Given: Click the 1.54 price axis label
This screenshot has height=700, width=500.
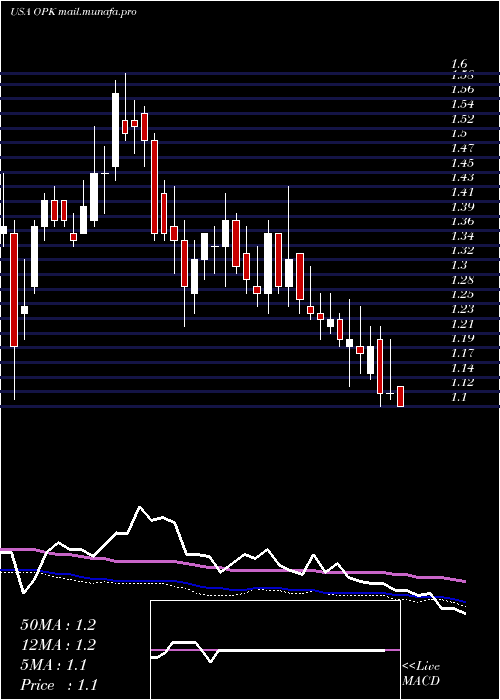Looking at the screenshot, I should pyautogui.click(x=462, y=104).
